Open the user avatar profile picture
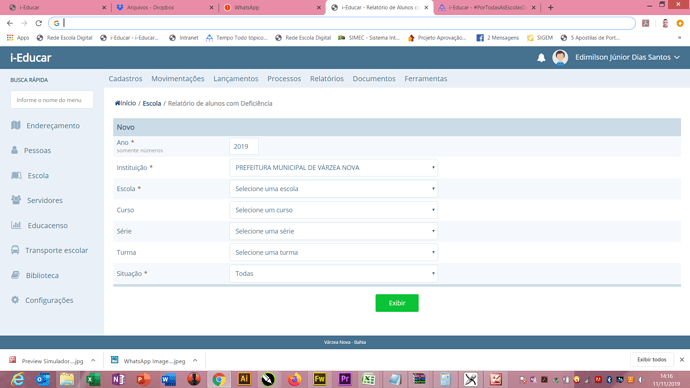Screen dimensions: 690x388 pyautogui.click(x=560, y=58)
